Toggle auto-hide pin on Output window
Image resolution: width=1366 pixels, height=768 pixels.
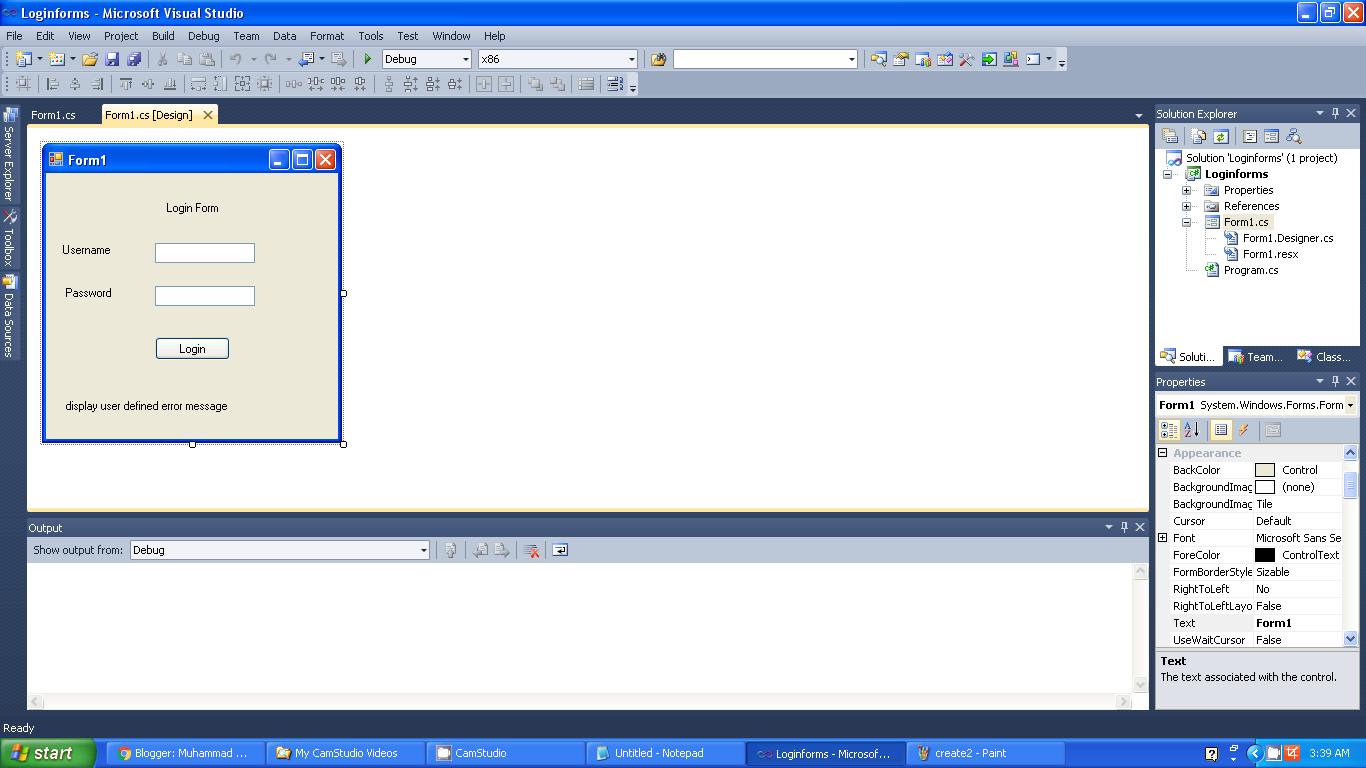(x=1123, y=527)
